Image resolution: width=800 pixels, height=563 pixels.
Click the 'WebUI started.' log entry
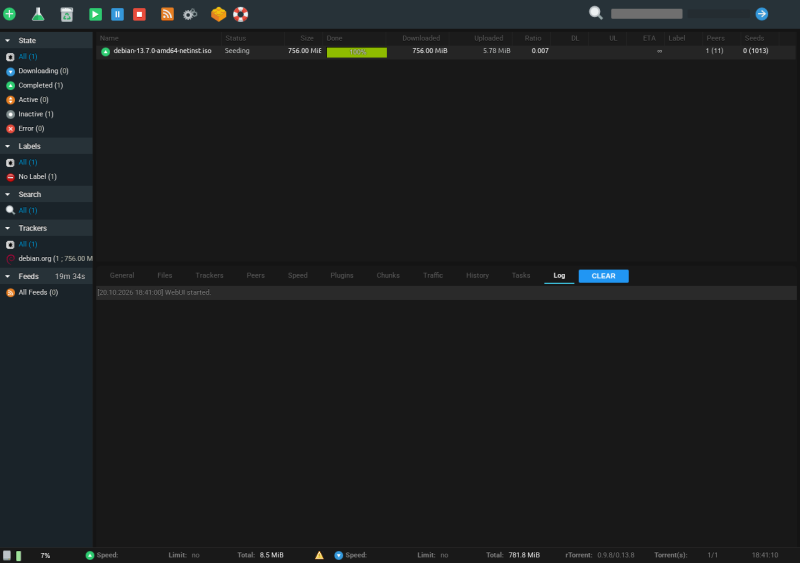pos(446,292)
